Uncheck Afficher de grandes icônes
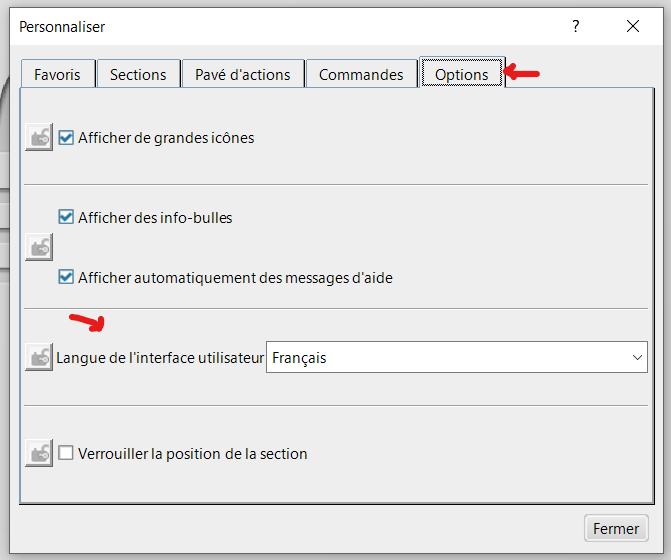Image resolution: width=671 pixels, height=560 pixels. pyautogui.click(x=67, y=138)
